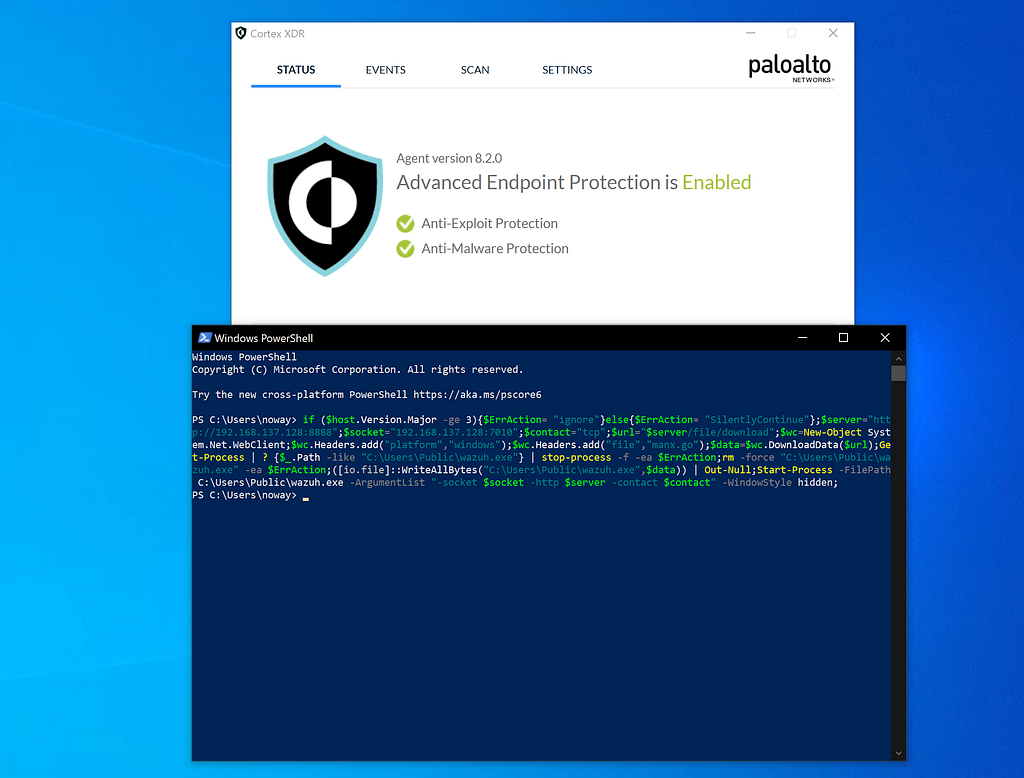Click the 'C:\Users\Public\wazuh.exe -ArgumentList' text
1024x778 pixels.
click(311, 483)
